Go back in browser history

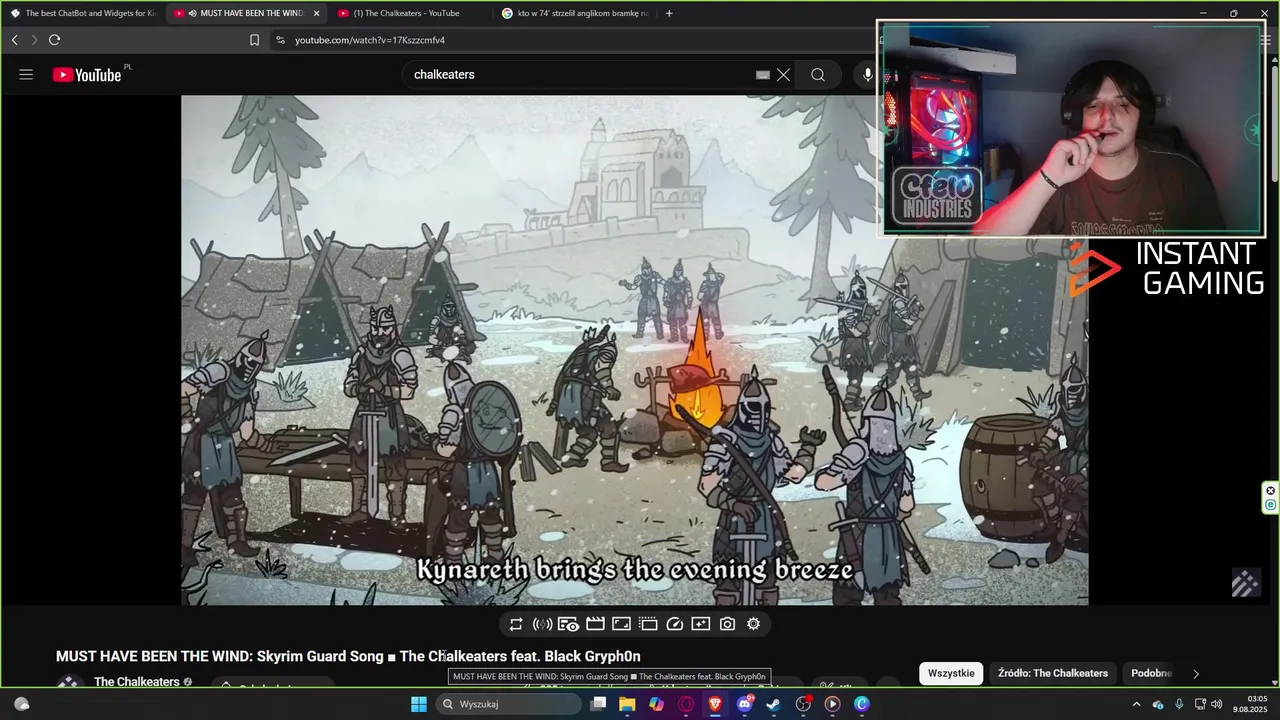click(14, 40)
